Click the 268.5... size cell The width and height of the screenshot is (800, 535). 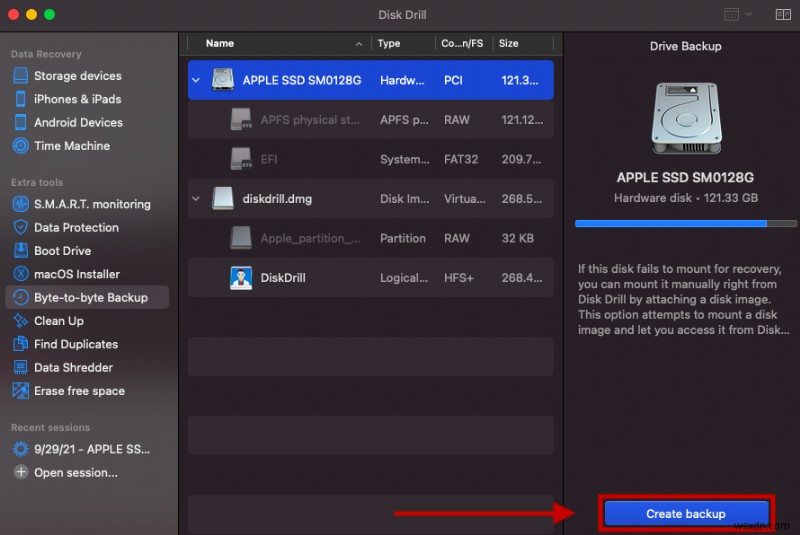click(521, 199)
